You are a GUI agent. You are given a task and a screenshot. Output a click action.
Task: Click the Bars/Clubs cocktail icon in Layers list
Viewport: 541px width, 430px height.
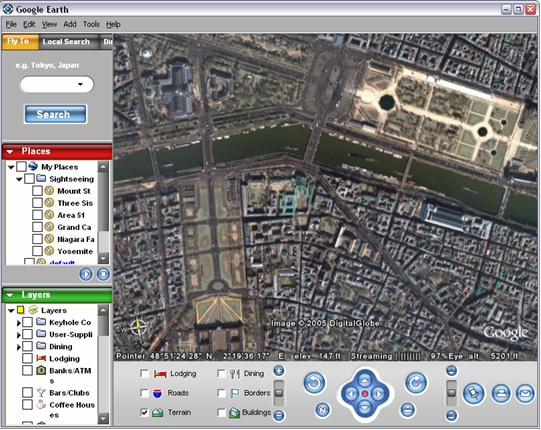41,392
